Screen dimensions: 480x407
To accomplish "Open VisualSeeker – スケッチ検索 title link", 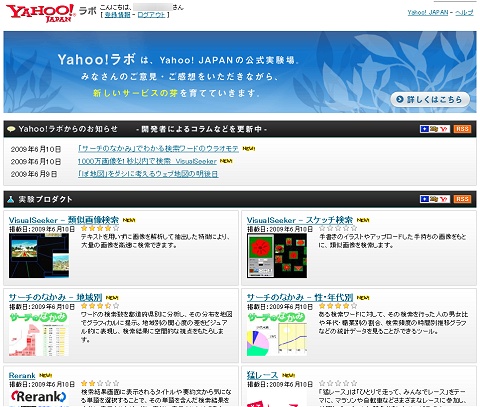I will coord(300,220).
